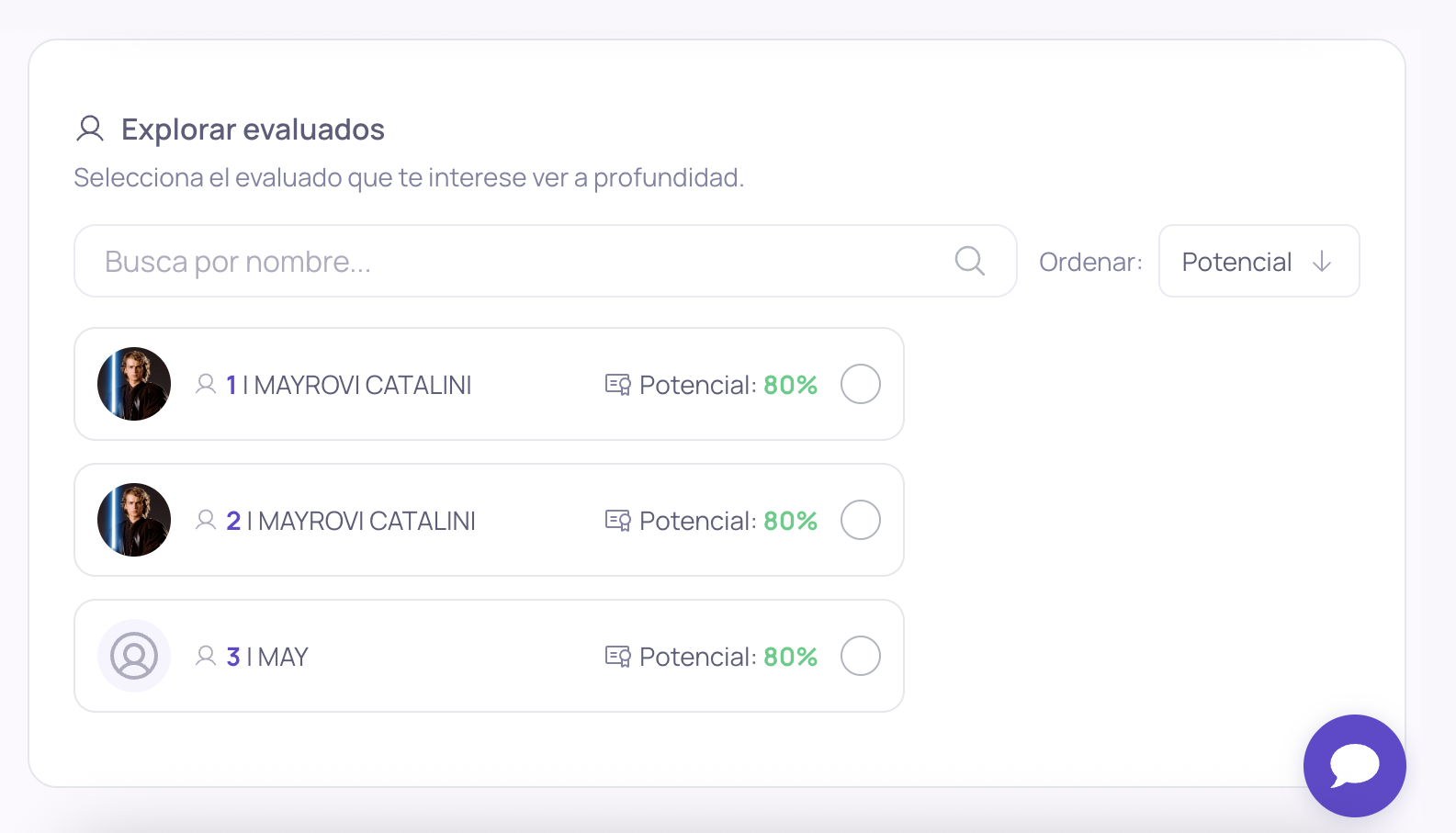Click the user icon before 3 | MAY
Viewport: 1456px width, 833px height.
click(206, 656)
